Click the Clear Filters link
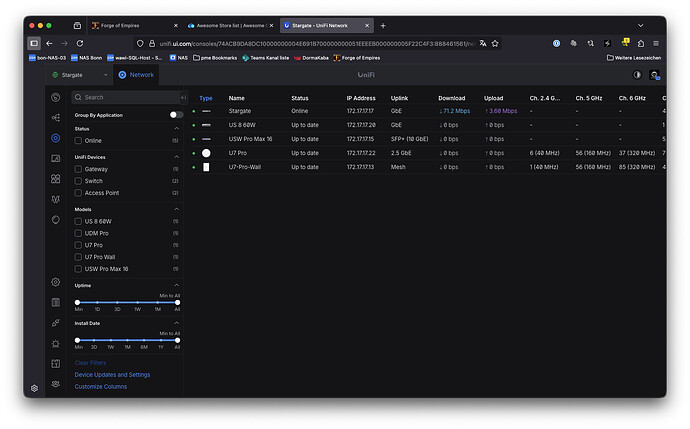 [x=90, y=363]
